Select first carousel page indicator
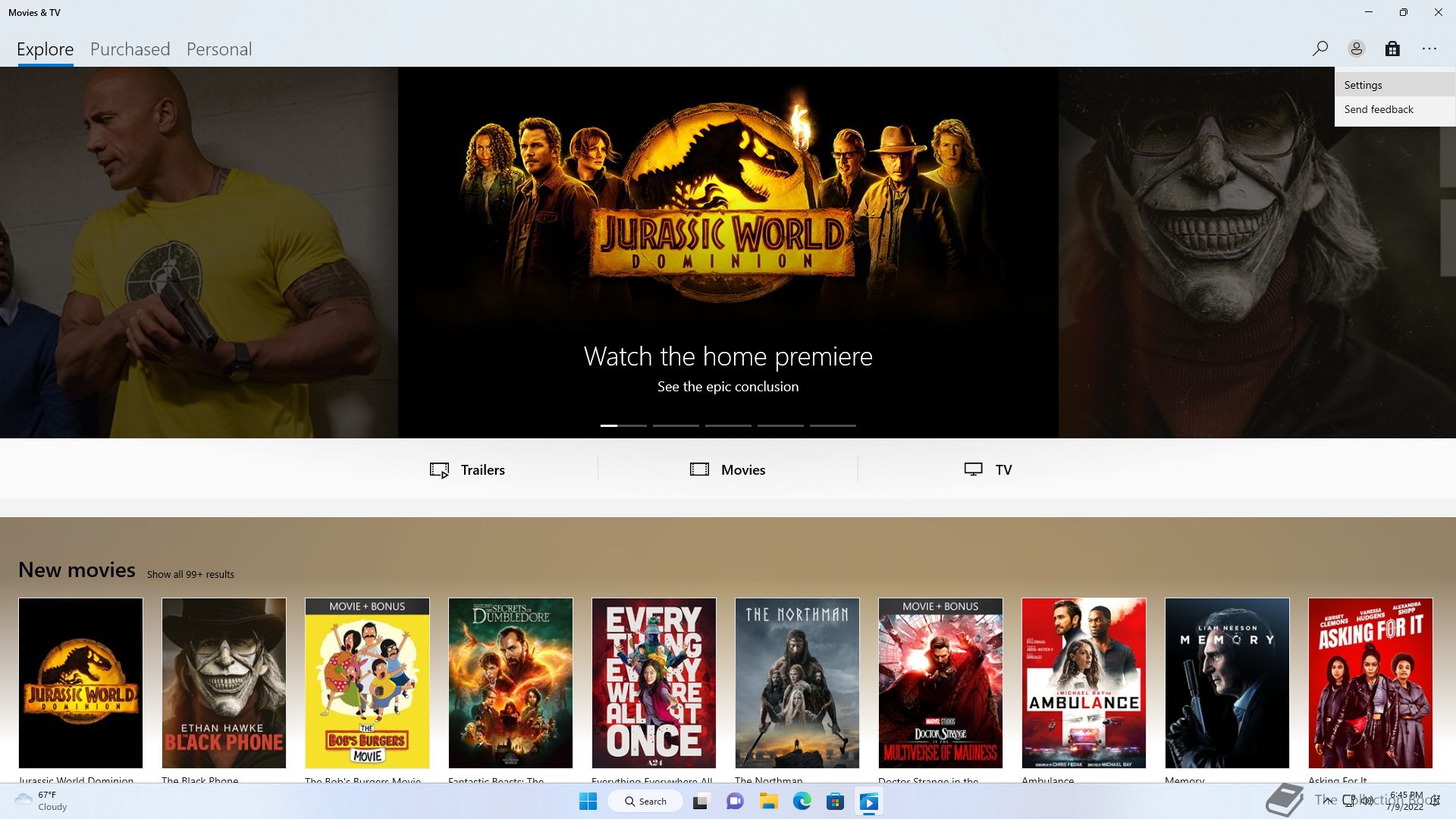Image resolution: width=1456 pixels, height=819 pixels. [x=623, y=425]
